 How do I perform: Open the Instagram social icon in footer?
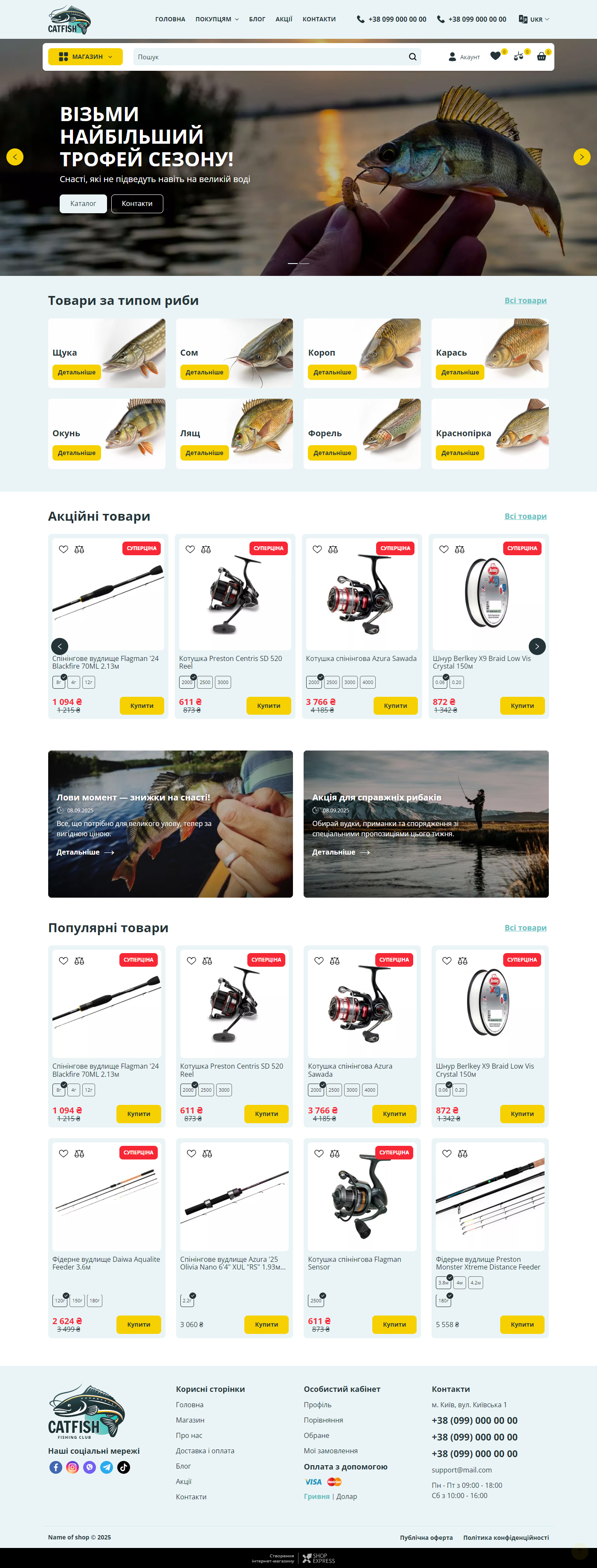click(x=72, y=1467)
